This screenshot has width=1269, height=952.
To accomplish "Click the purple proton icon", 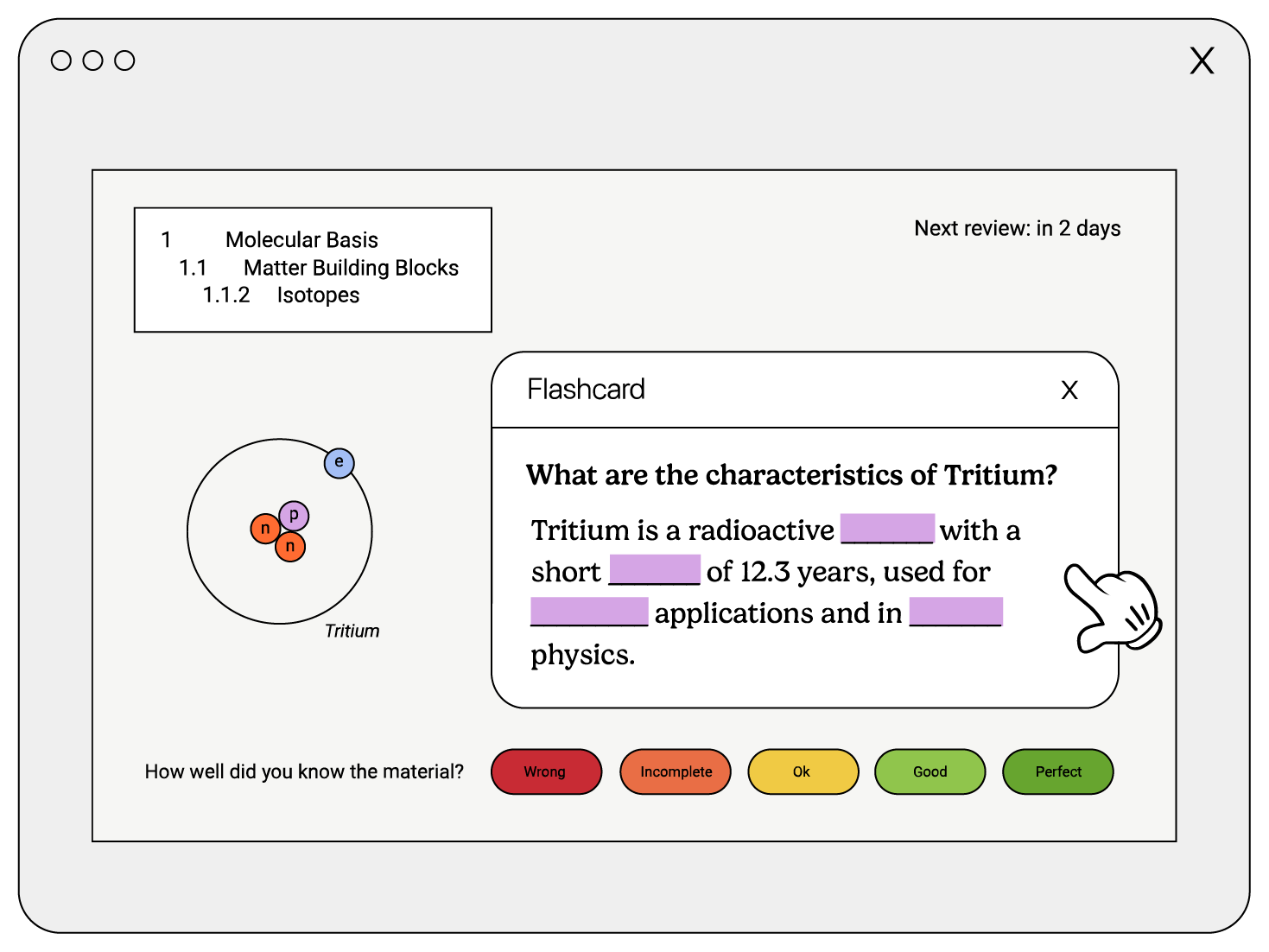I will tap(294, 516).
